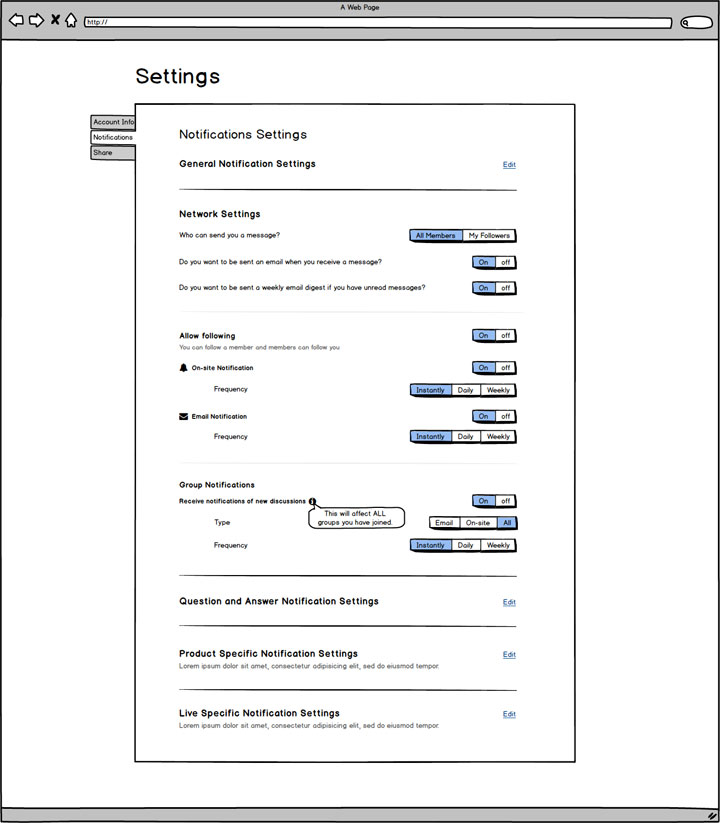This screenshot has width=720, height=823.
Task: Set Email Notification frequency to Weekly
Action: (498, 437)
